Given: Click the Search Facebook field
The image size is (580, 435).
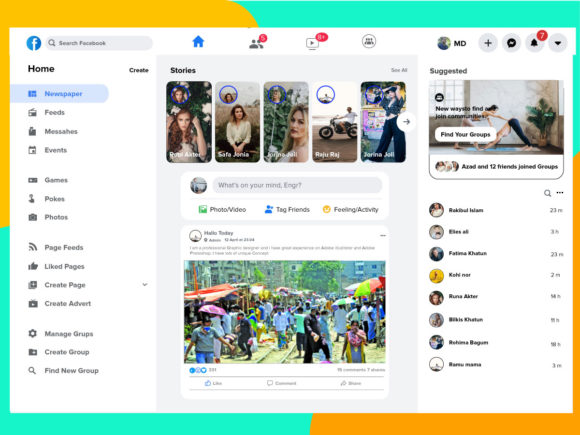Looking at the screenshot, I should [99, 43].
